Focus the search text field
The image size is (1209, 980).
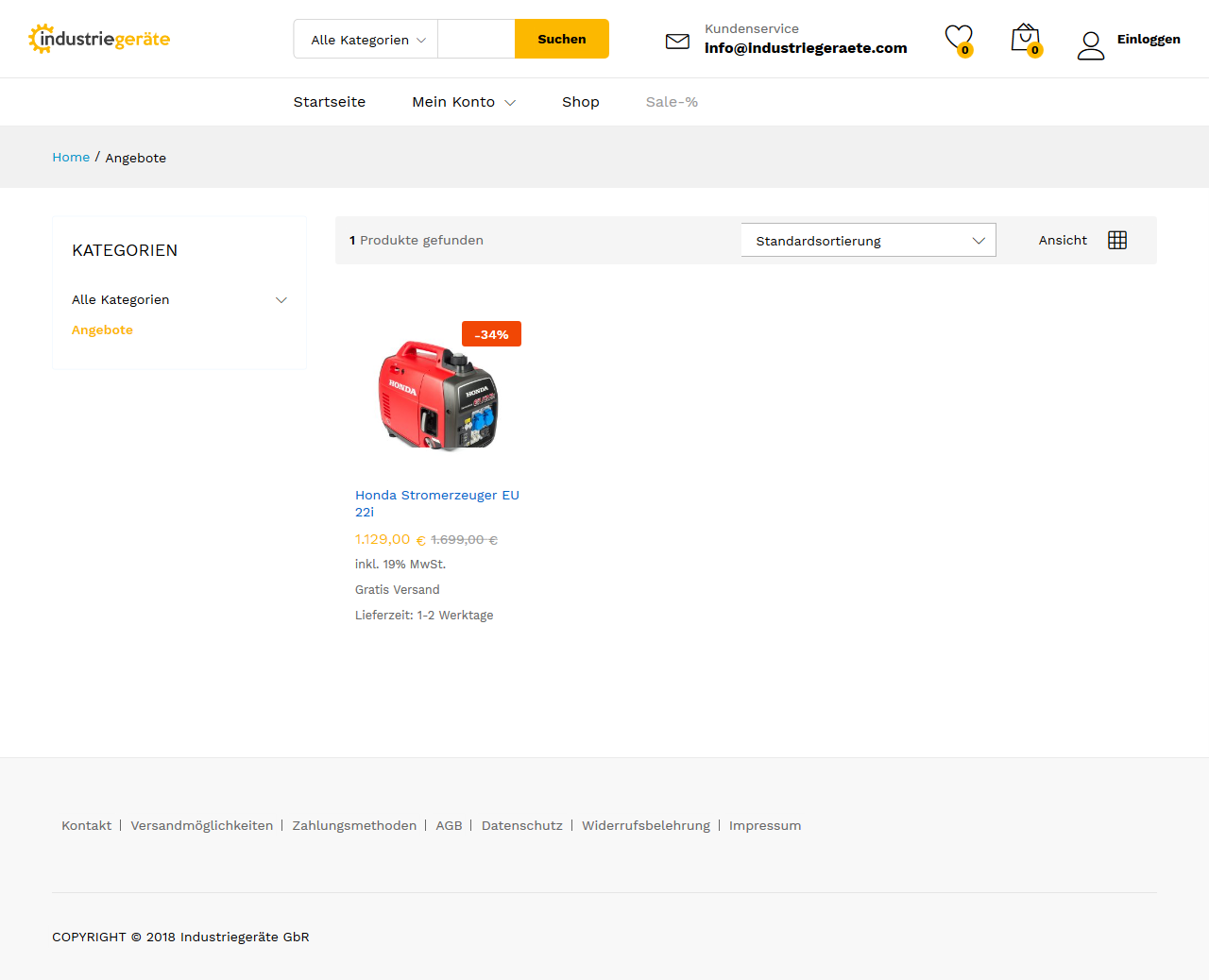[476, 39]
